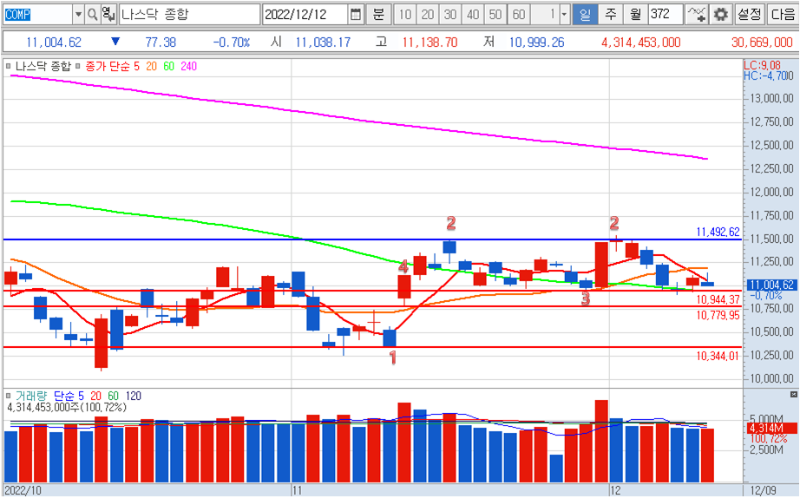Click the minute interval value field showing 1

[545, 14]
